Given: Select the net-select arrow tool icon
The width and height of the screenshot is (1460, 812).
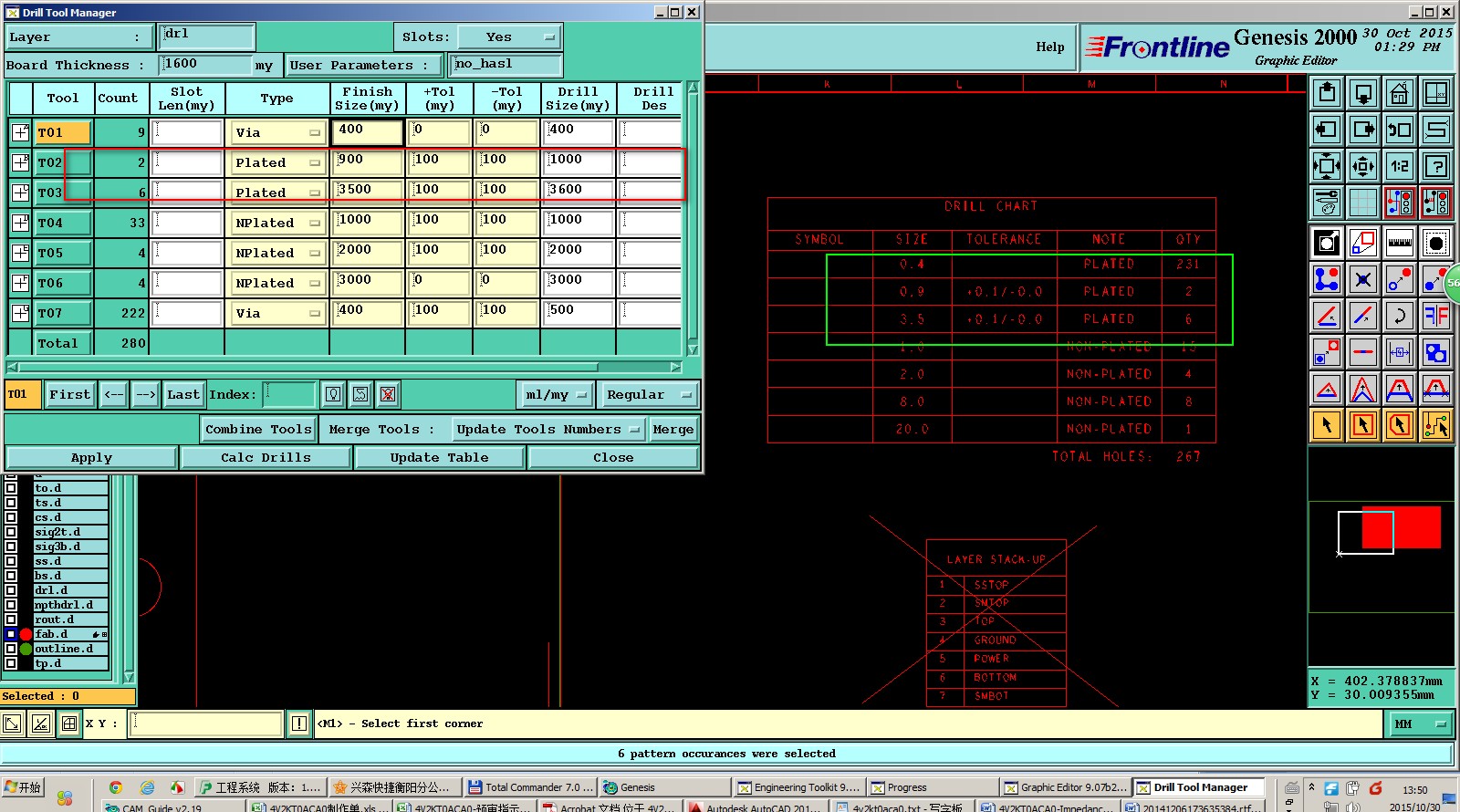Looking at the screenshot, I should 1436,425.
